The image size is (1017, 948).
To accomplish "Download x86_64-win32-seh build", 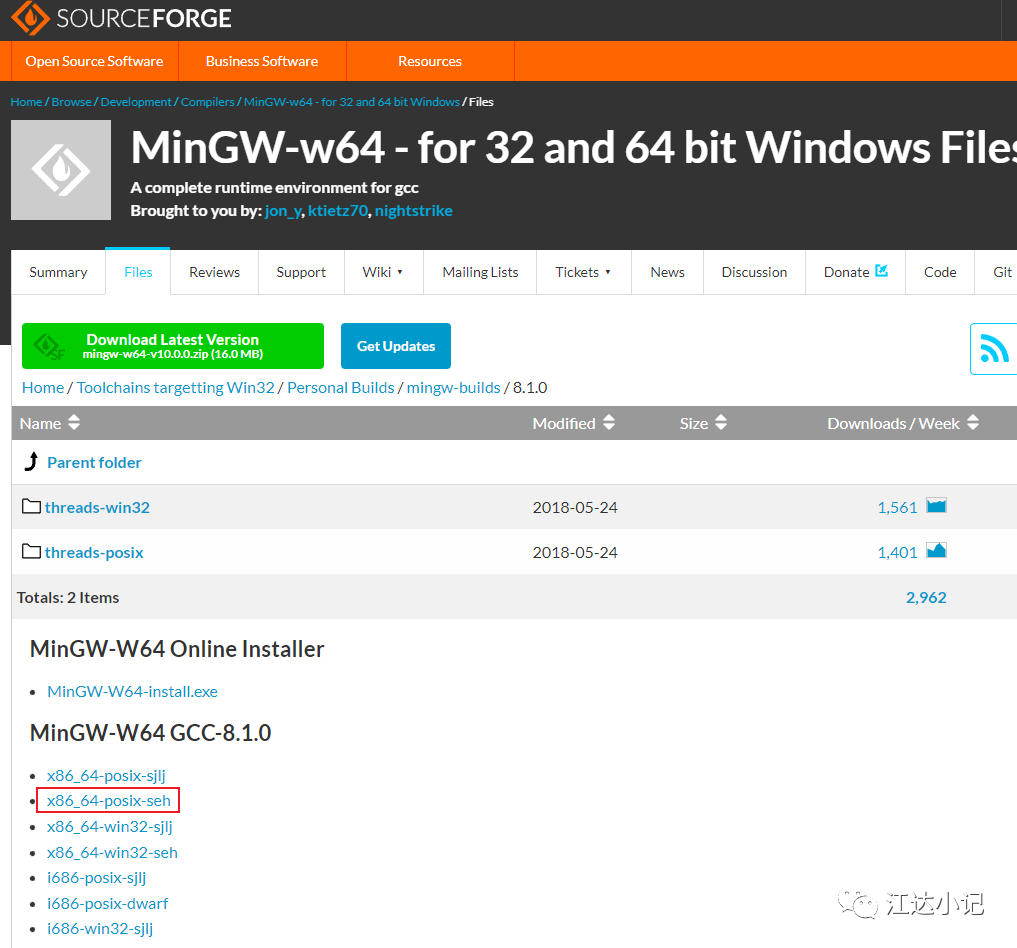I will [x=112, y=853].
